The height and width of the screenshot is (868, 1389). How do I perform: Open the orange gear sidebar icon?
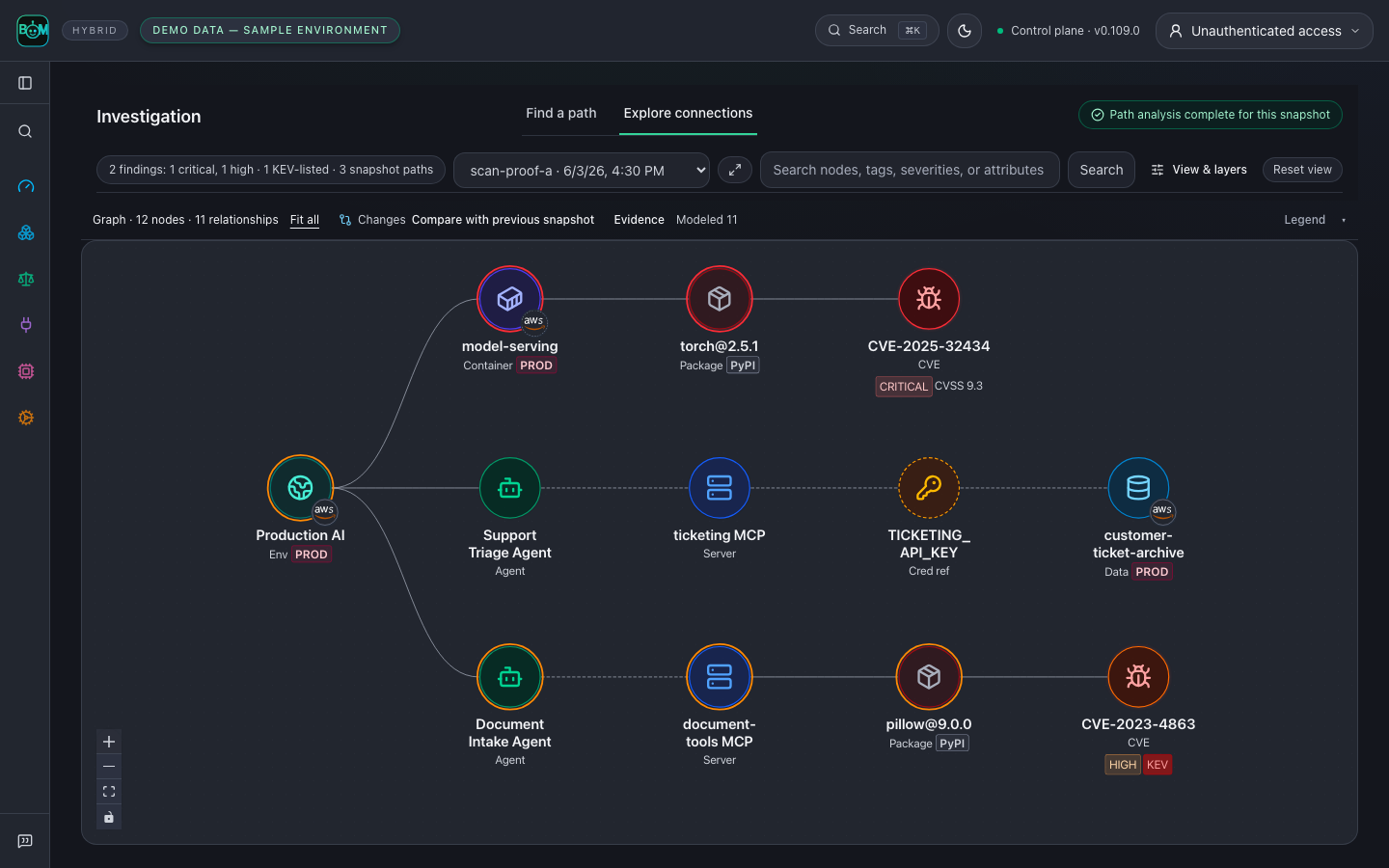pos(26,418)
